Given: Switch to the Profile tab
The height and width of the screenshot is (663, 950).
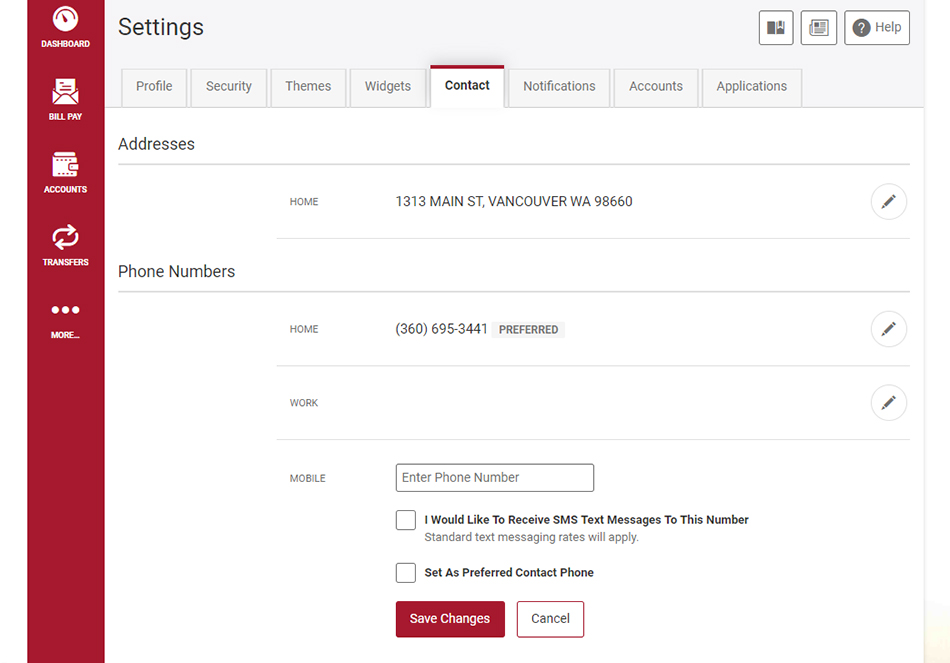Looking at the screenshot, I should click(x=154, y=87).
